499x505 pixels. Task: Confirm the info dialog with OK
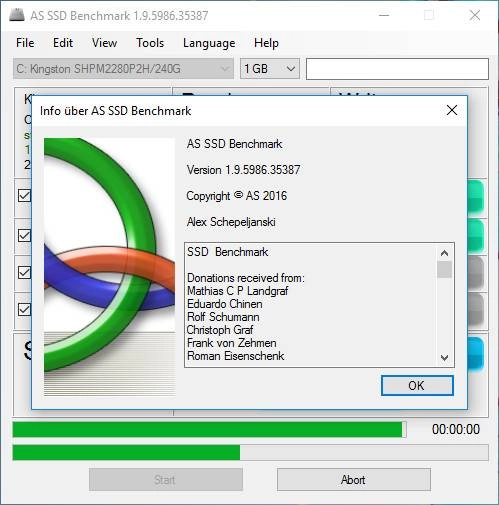(x=417, y=386)
